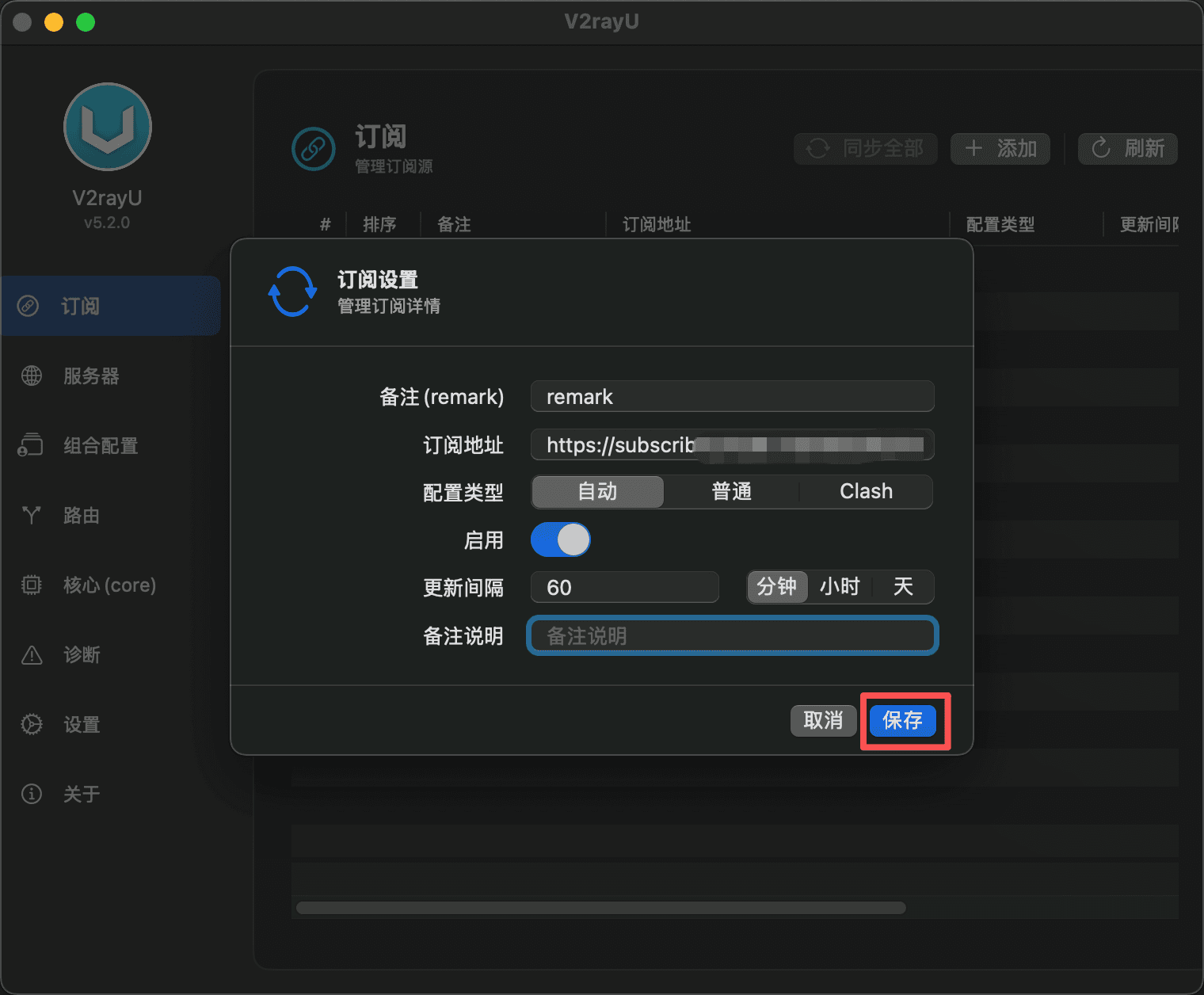Screen dimensions: 1204x995
Task: Click the v5.2.0 version label
Action: 107,223
